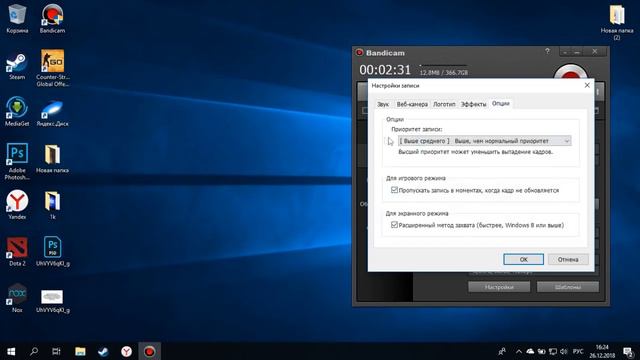Switch to the Логотип tab
Viewport: 640px width, 360px height.
[444, 104]
